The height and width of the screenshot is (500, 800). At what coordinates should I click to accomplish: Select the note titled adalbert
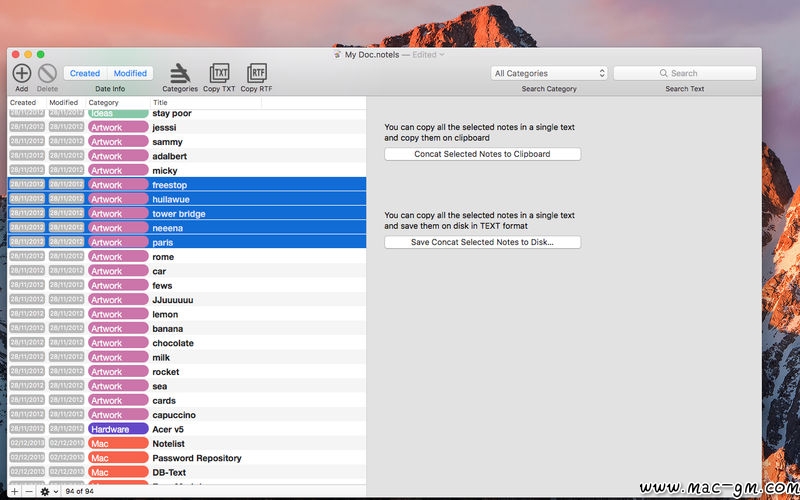pyautogui.click(x=187, y=156)
